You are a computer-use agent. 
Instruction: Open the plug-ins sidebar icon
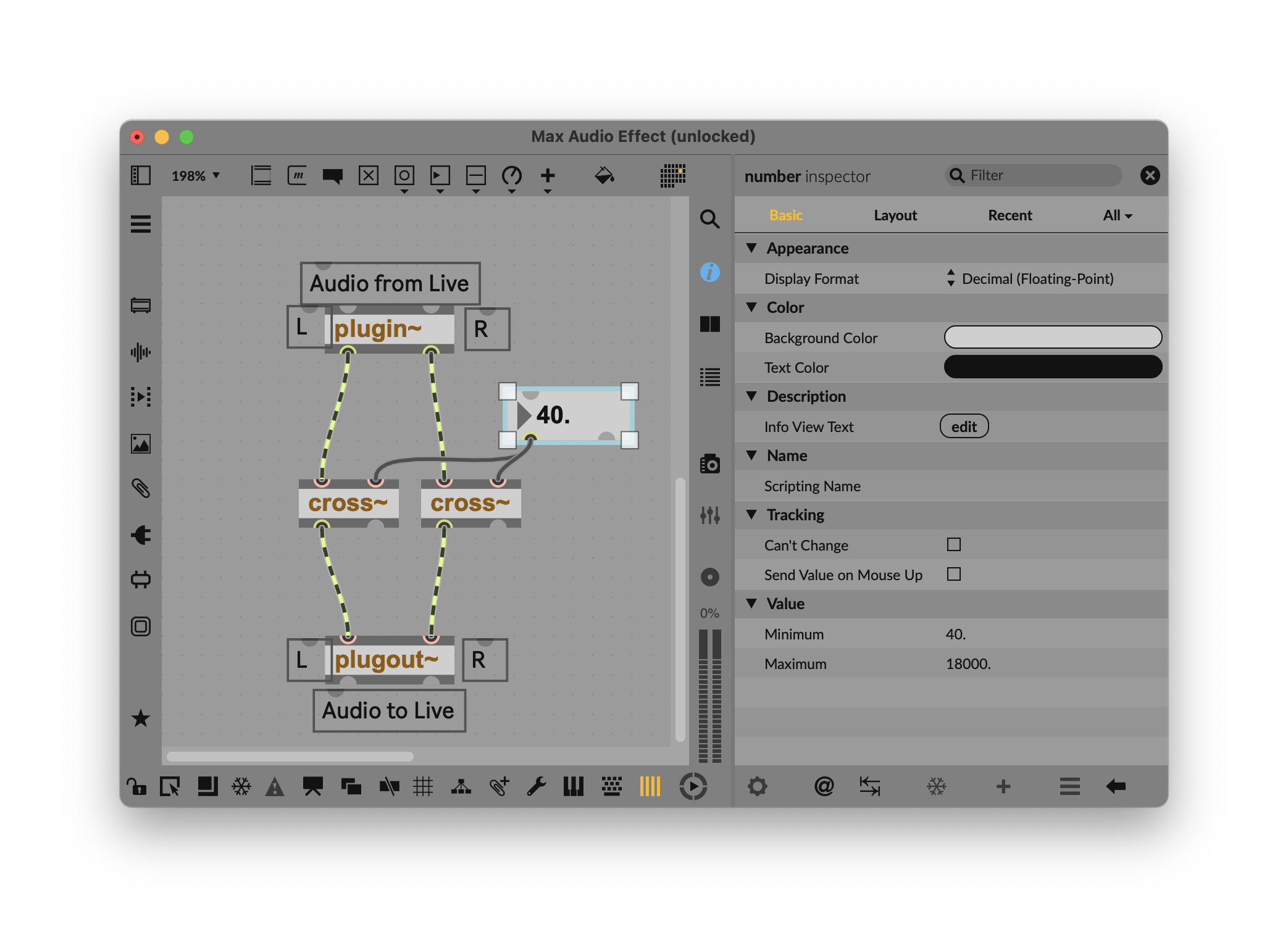tap(141, 535)
